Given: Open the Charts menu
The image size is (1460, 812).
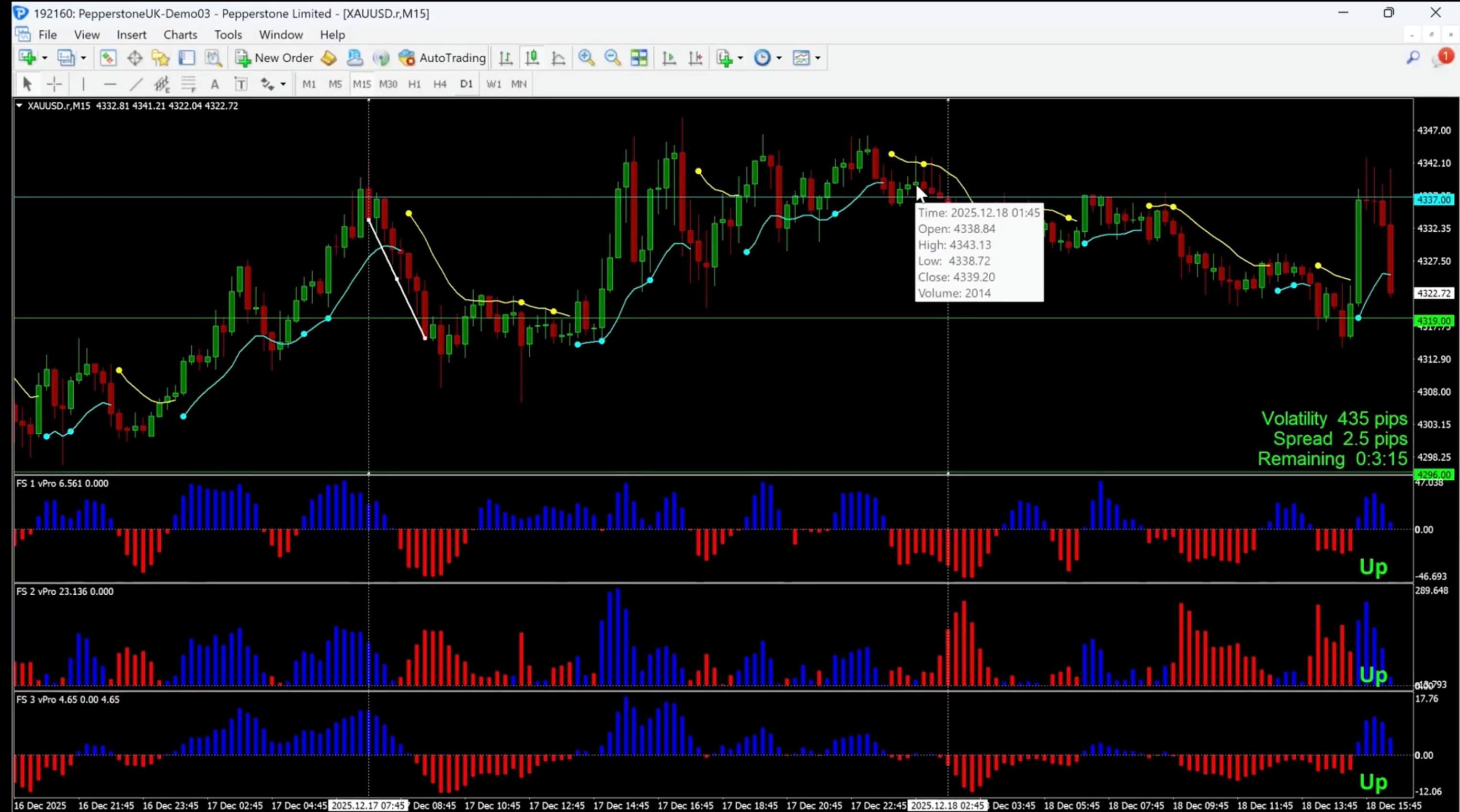Looking at the screenshot, I should click(x=180, y=34).
